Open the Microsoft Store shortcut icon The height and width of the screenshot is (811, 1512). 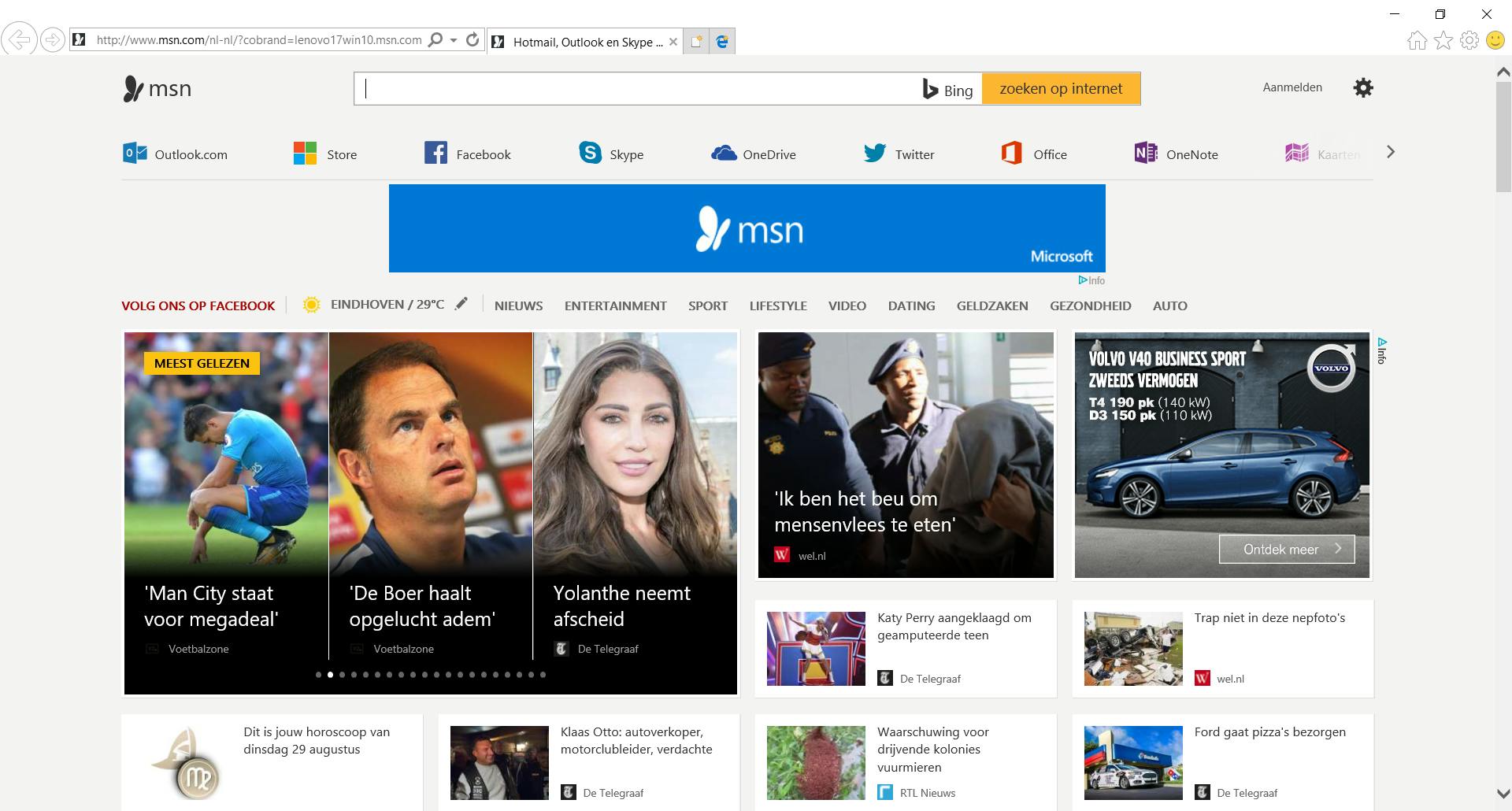point(305,153)
